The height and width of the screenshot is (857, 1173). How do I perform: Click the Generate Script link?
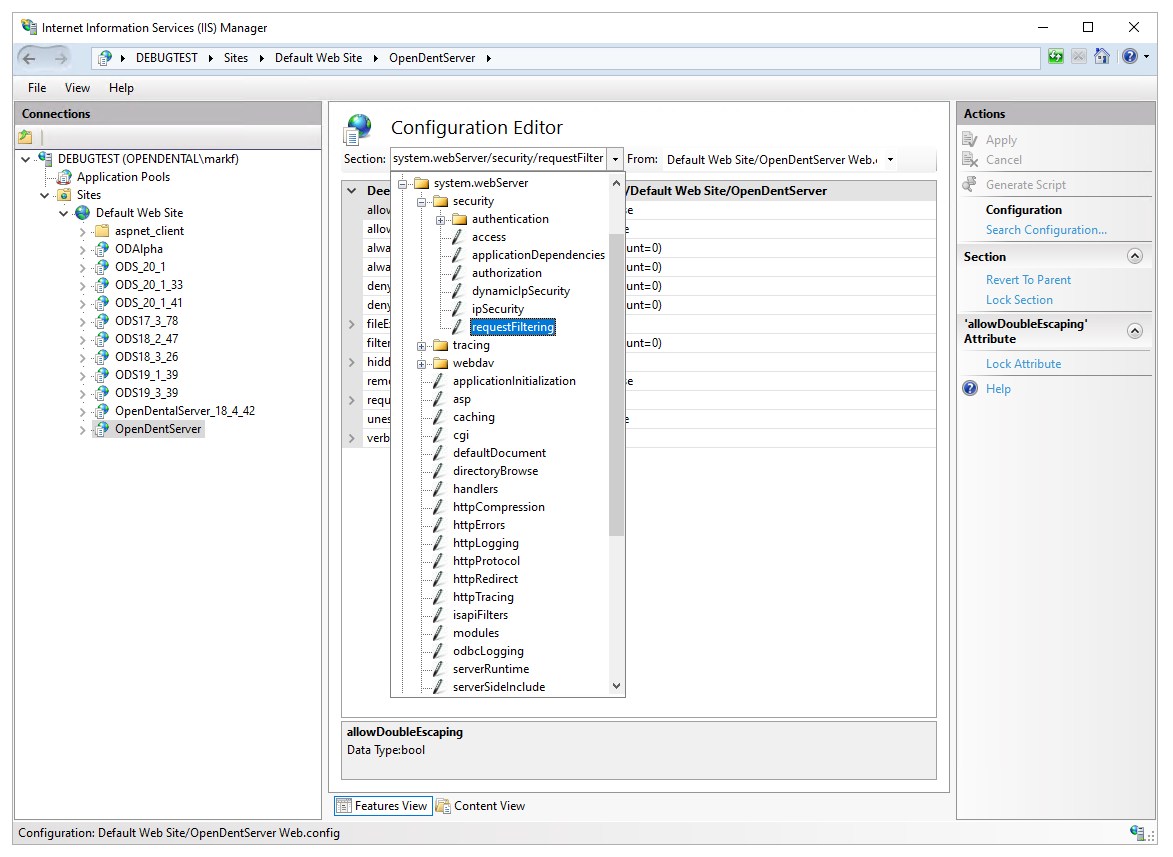(1026, 184)
